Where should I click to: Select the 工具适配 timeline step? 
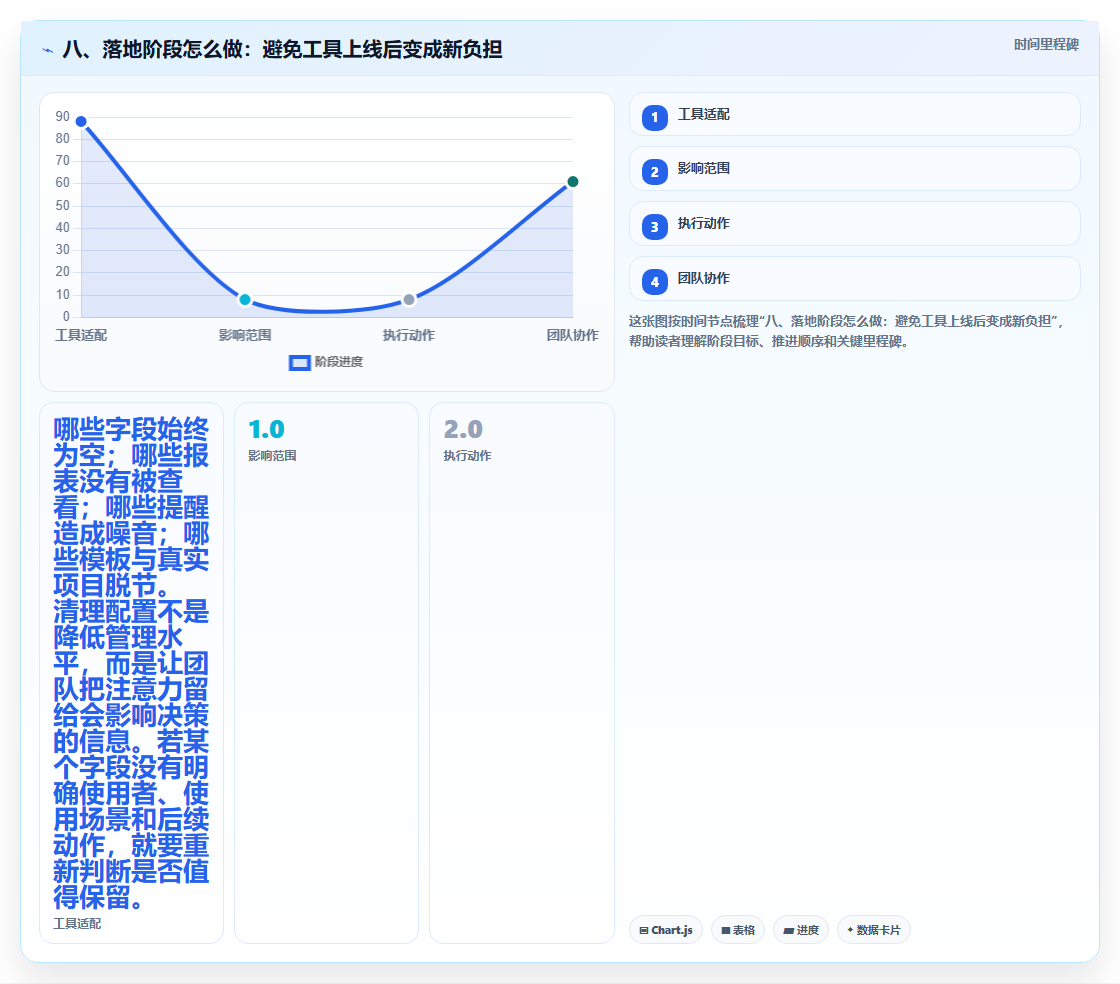pos(854,114)
